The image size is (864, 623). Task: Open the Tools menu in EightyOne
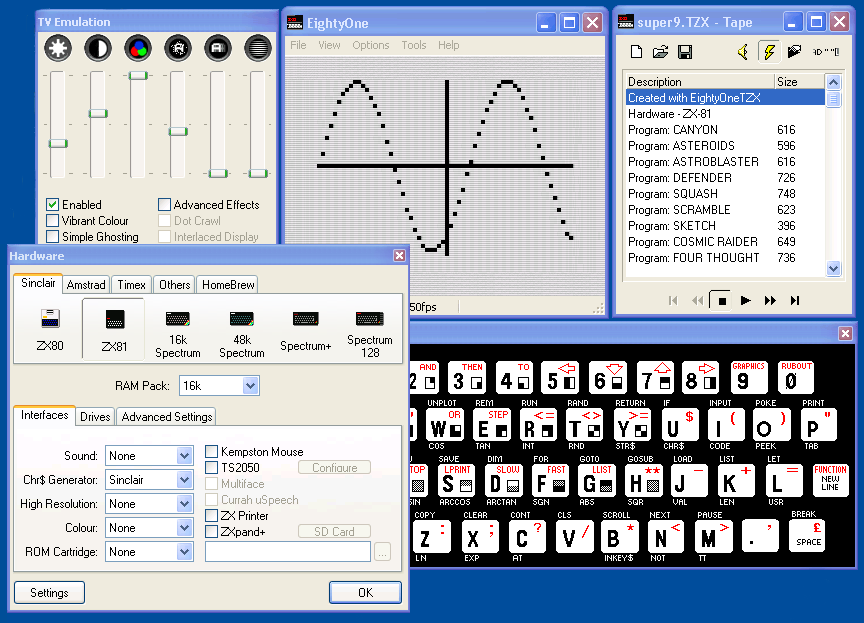pos(414,45)
